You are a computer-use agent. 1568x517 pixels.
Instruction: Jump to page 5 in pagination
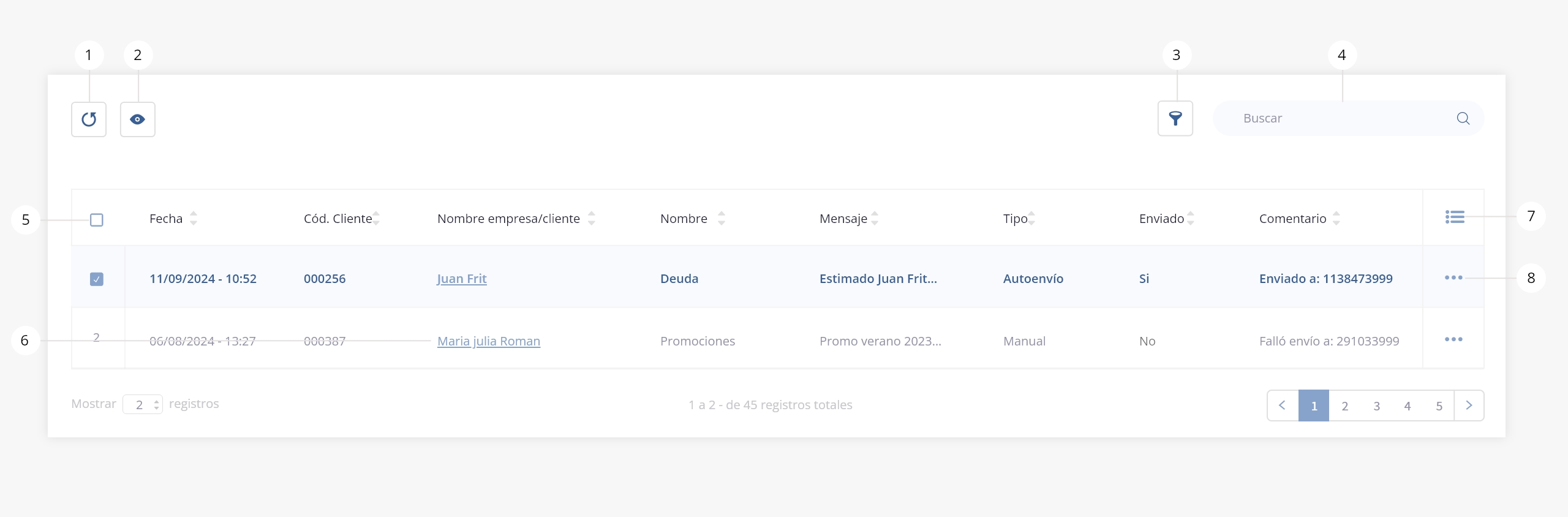(1439, 406)
